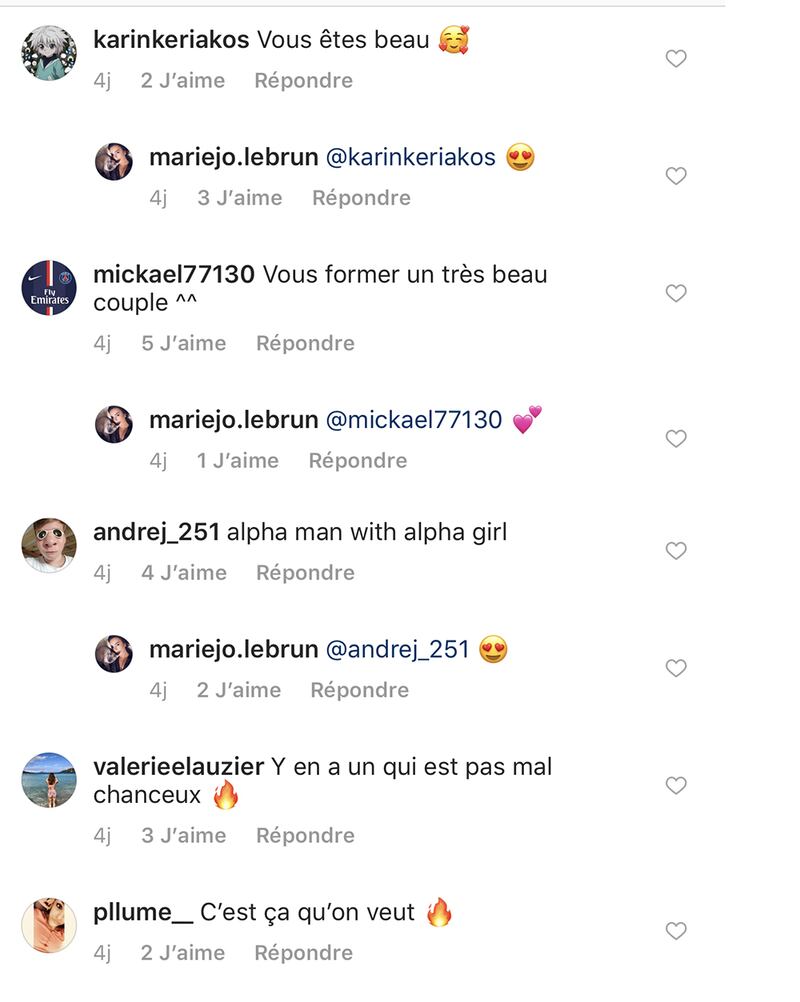
Task: Like valerieelauzier's comment heart
Action: [676, 785]
